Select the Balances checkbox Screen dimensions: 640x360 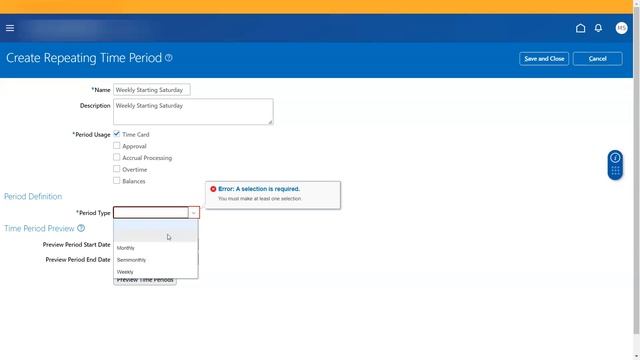coord(117,180)
